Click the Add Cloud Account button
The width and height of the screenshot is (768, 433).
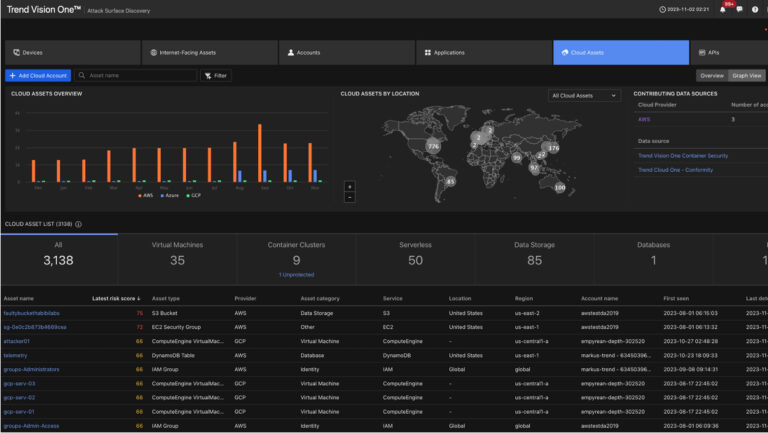coord(38,75)
